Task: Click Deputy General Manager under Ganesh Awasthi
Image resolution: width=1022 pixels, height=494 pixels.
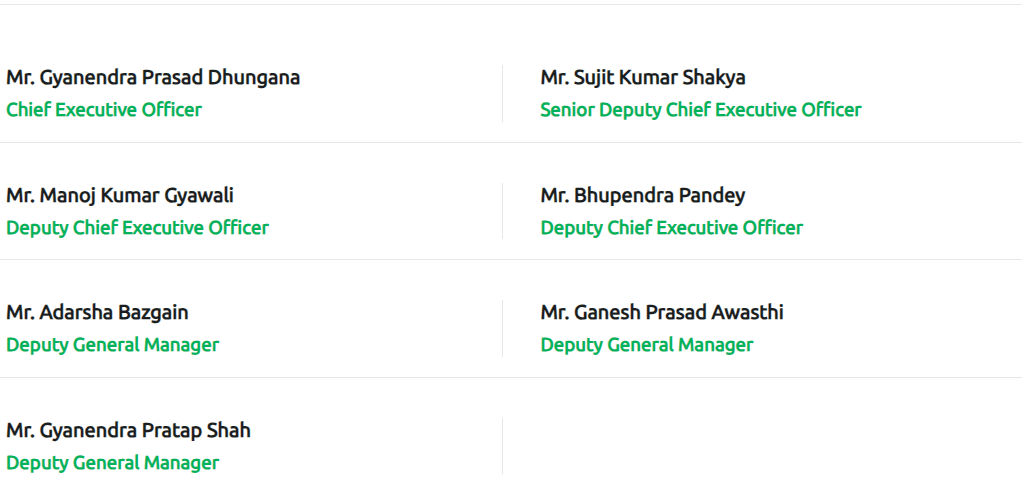Action: tap(647, 345)
